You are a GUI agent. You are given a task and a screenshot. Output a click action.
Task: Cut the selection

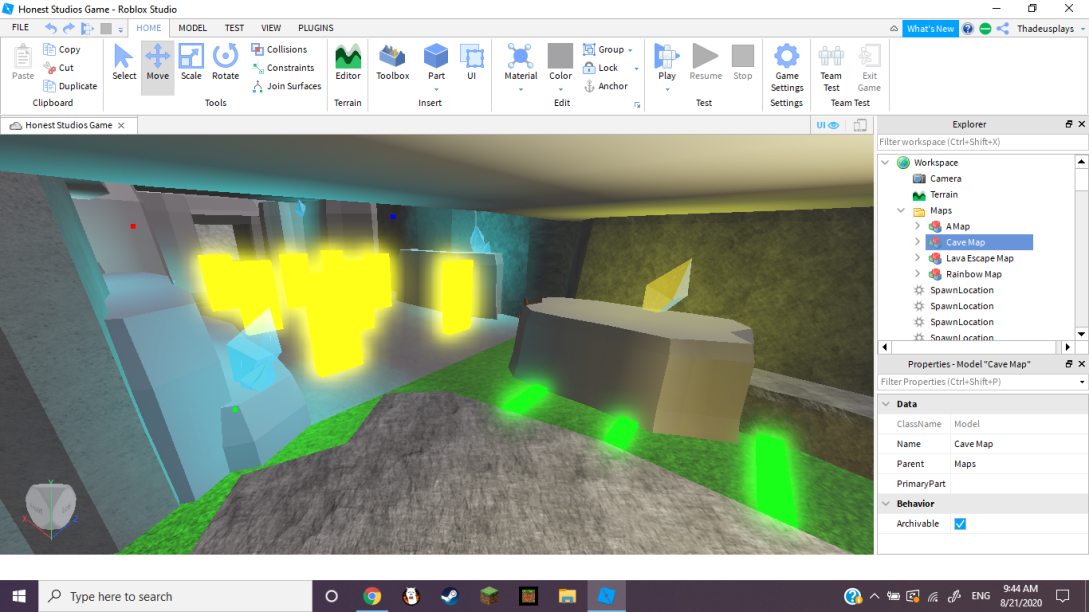[x=58, y=67]
